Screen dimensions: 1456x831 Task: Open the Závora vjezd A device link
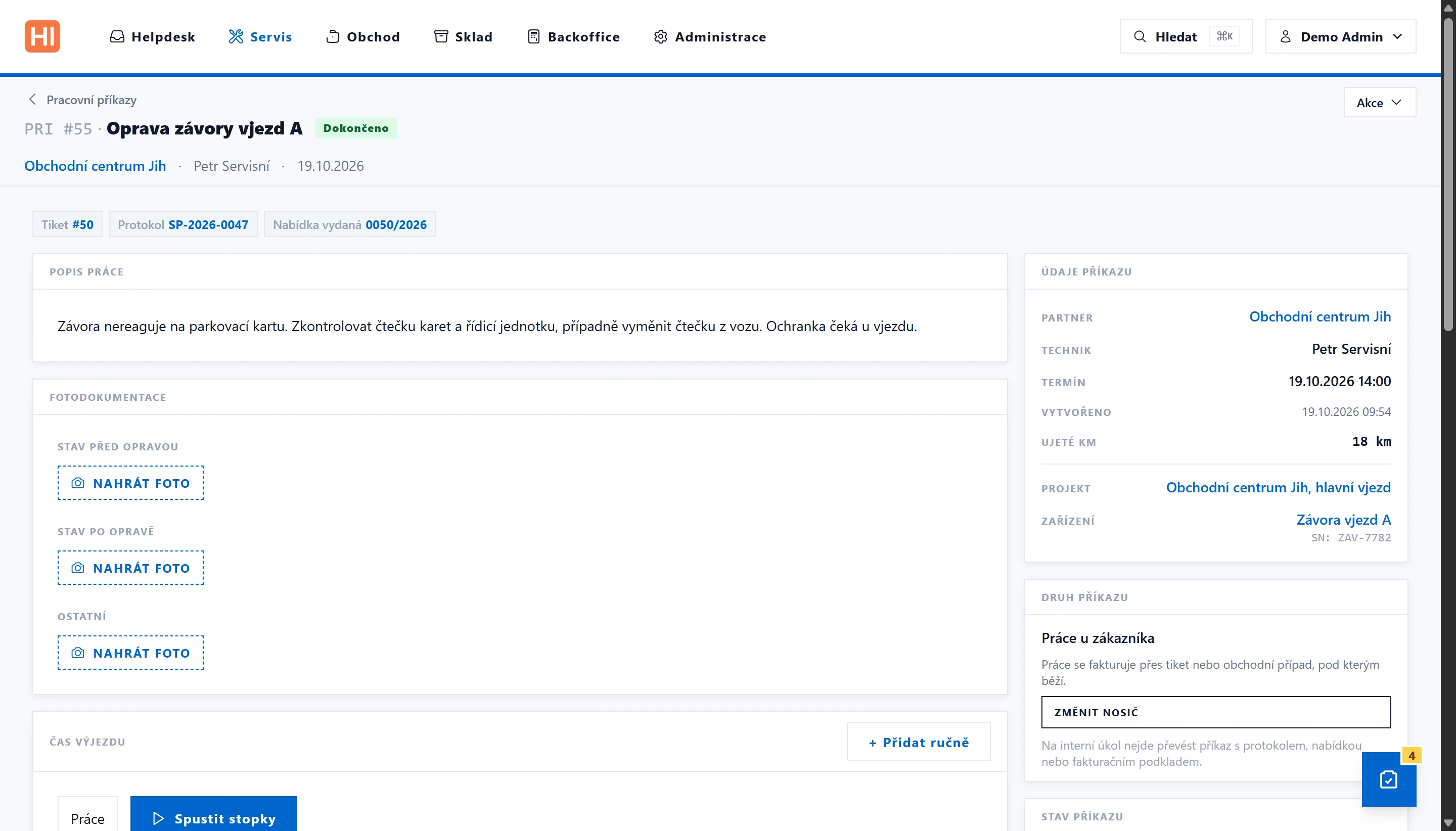coord(1344,520)
